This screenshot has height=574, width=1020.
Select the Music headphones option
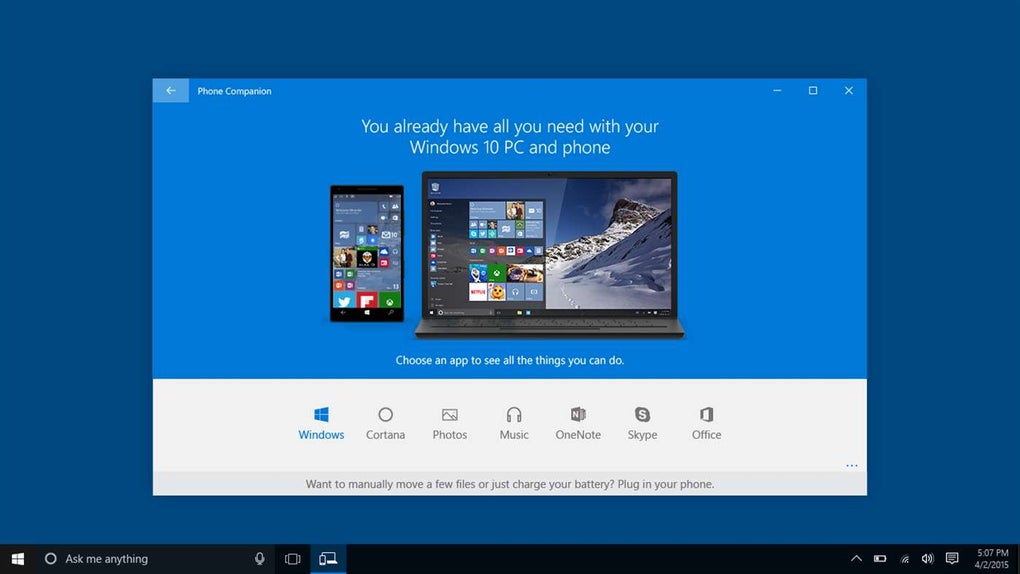pyautogui.click(x=514, y=423)
